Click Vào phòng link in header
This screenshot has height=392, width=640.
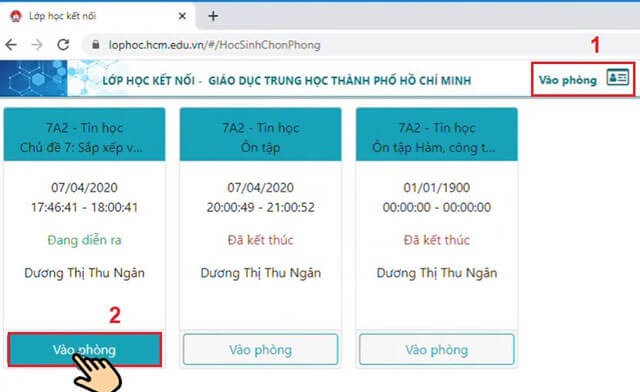click(568, 80)
